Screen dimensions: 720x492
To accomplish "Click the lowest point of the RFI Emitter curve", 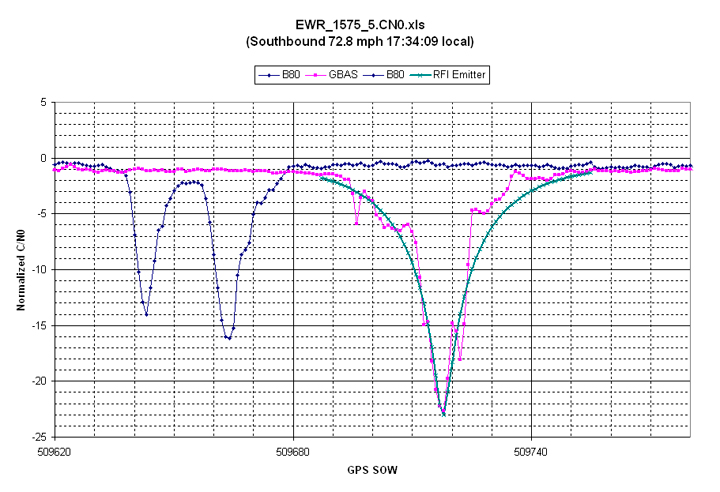I will coord(444,413).
